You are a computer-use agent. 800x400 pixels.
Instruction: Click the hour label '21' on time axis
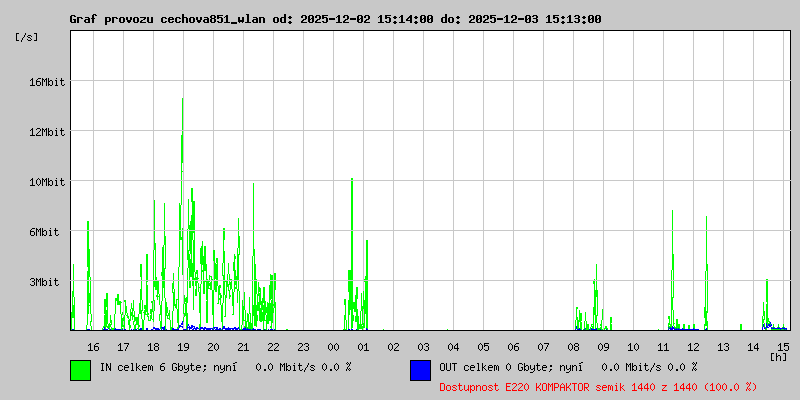pos(243,347)
